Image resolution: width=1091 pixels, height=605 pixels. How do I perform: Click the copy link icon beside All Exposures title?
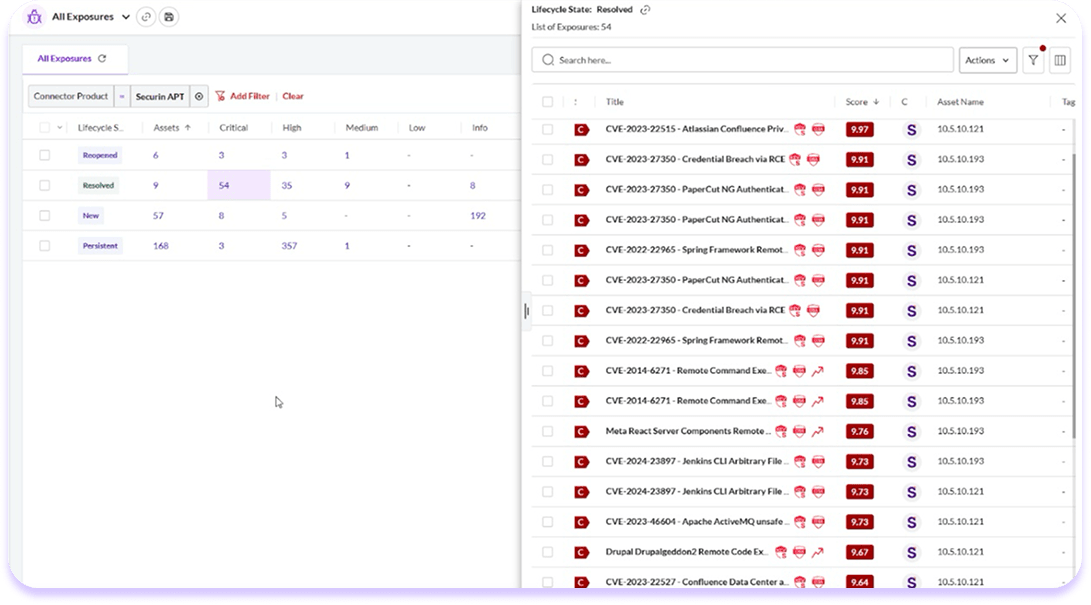pos(146,17)
